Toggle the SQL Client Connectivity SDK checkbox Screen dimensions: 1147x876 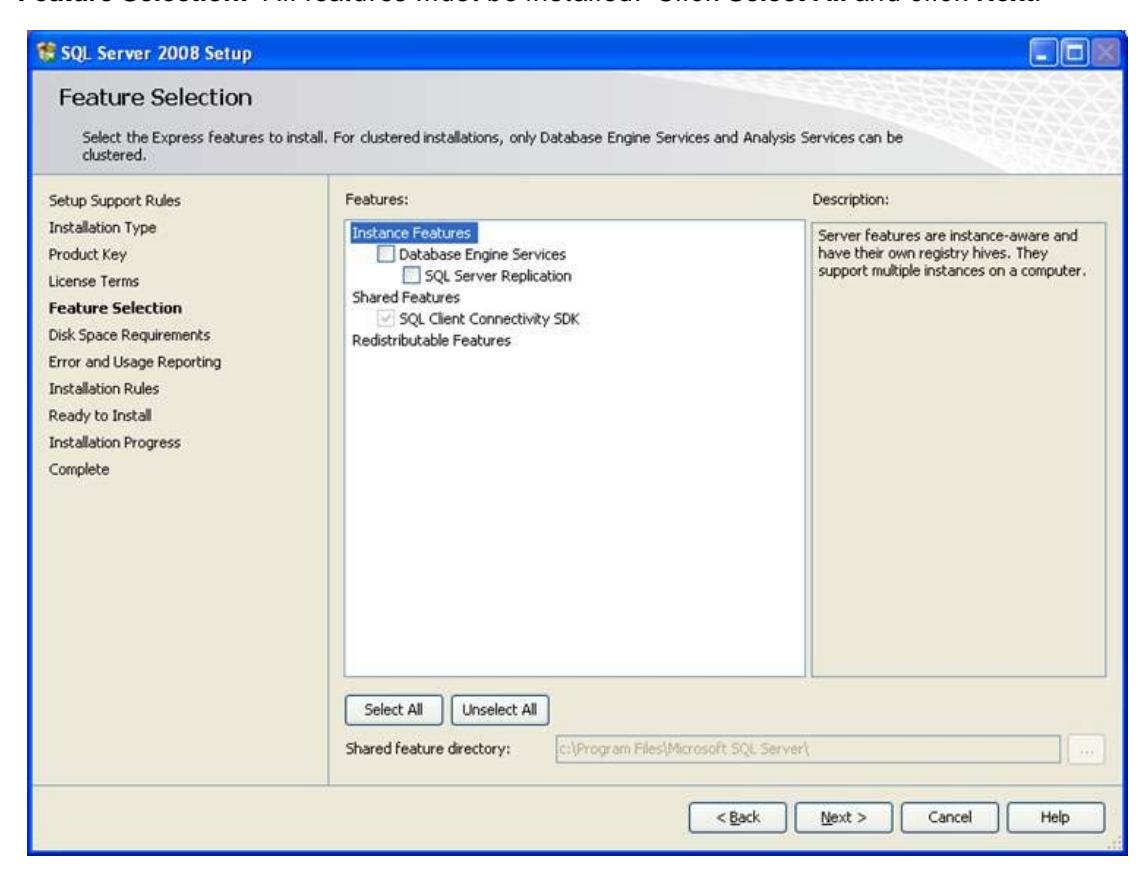tap(386, 318)
